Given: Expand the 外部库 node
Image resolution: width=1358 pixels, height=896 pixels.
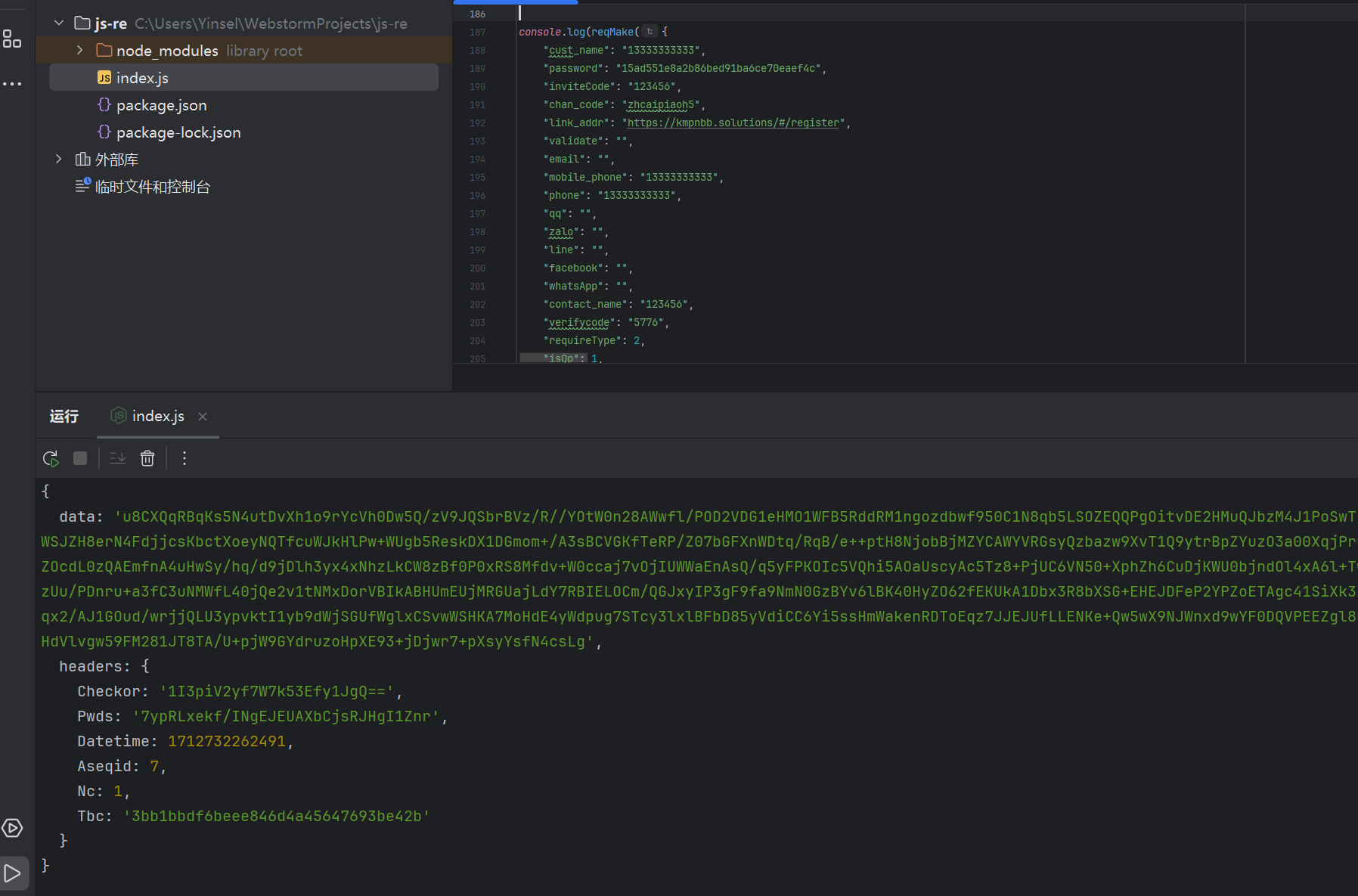Looking at the screenshot, I should click(x=59, y=159).
